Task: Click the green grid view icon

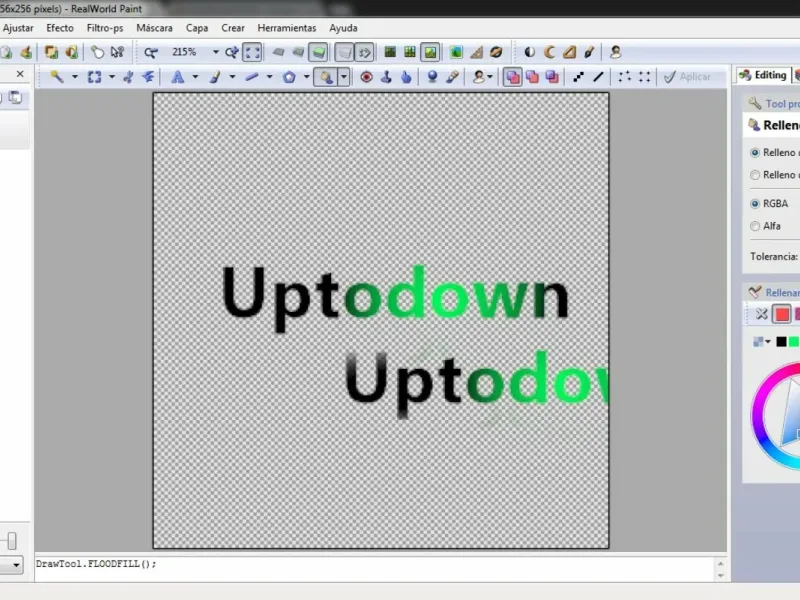Action: pyautogui.click(x=410, y=52)
